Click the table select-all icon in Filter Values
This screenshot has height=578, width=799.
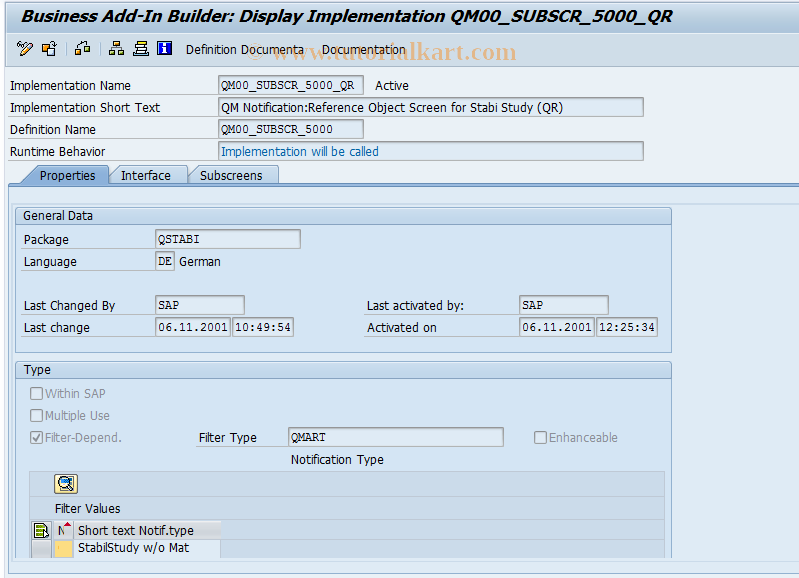coord(41,531)
